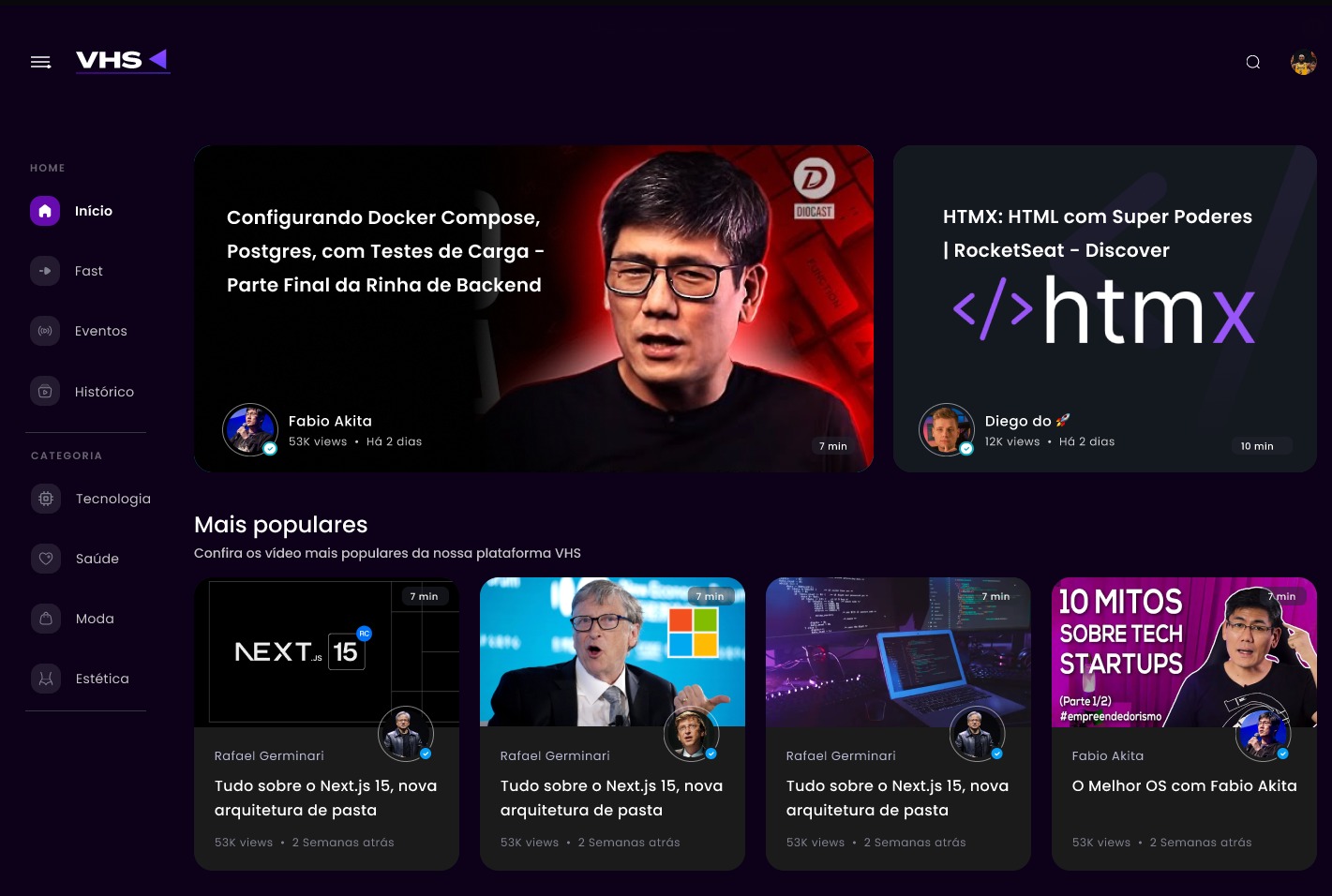Open the hamburger menu icon
This screenshot has height=896, width=1332.
tap(40, 62)
